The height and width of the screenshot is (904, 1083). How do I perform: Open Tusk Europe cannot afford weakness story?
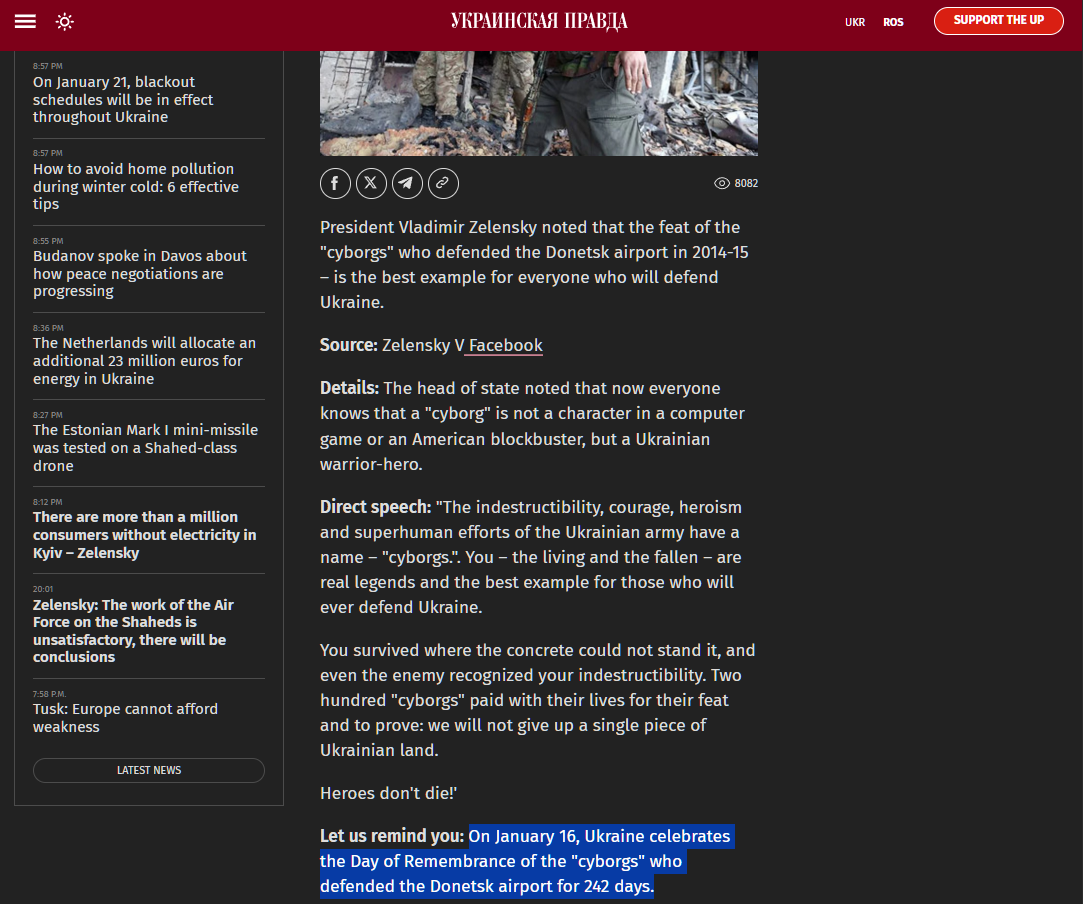tap(125, 718)
